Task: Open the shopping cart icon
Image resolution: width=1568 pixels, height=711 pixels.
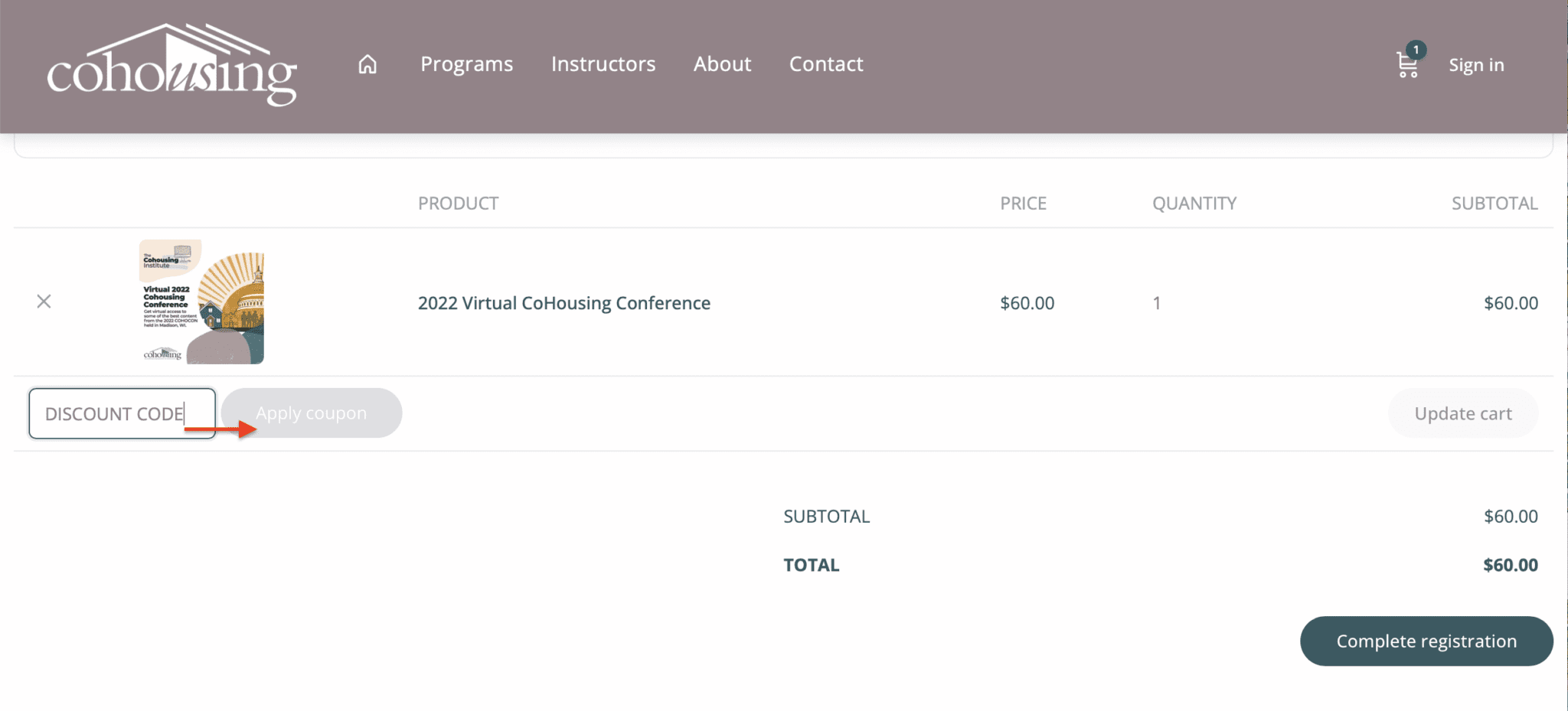Action: pos(1406,66)
